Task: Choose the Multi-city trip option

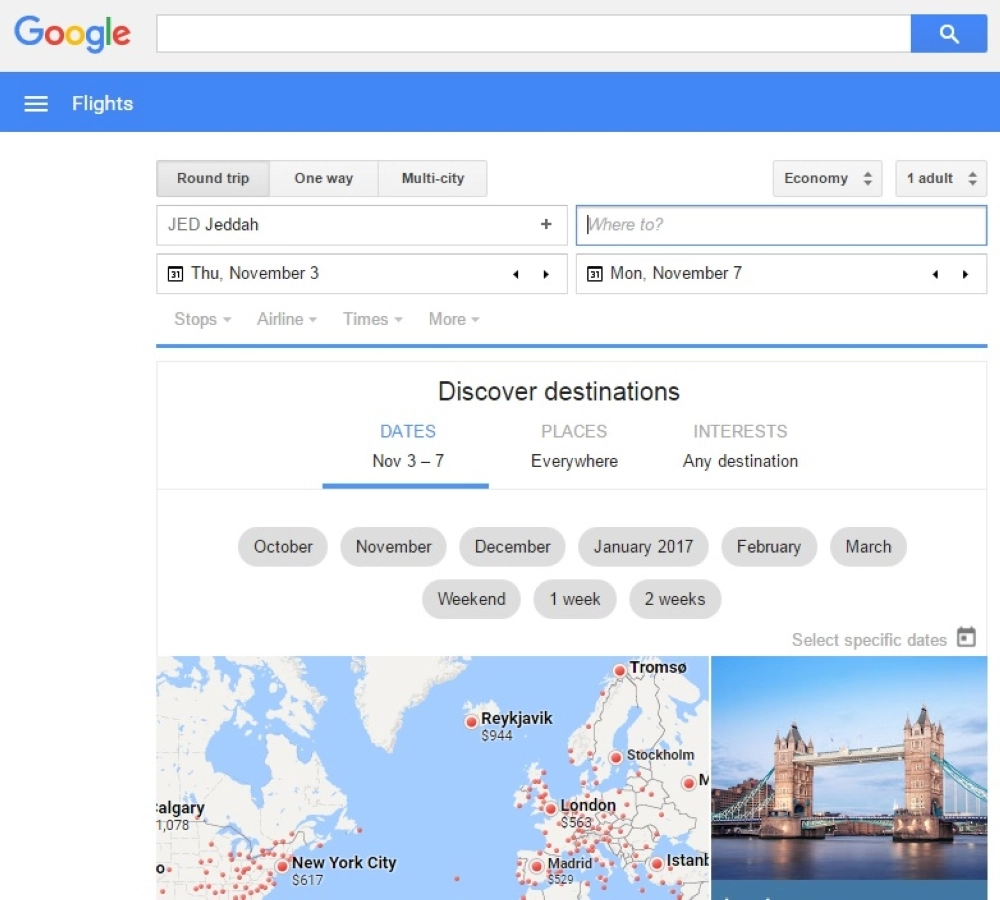Action: [x=433, y=179]
